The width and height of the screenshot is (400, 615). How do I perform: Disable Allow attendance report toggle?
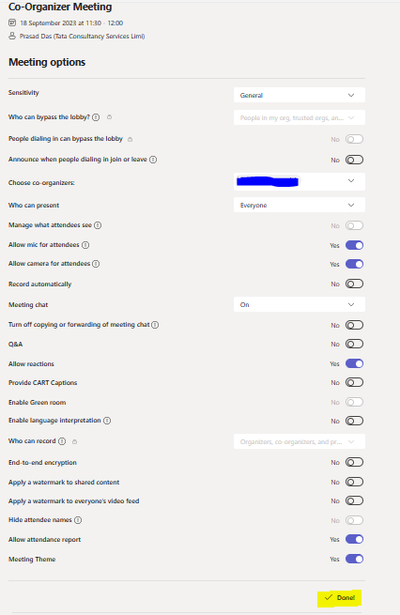tap(354, 539)
